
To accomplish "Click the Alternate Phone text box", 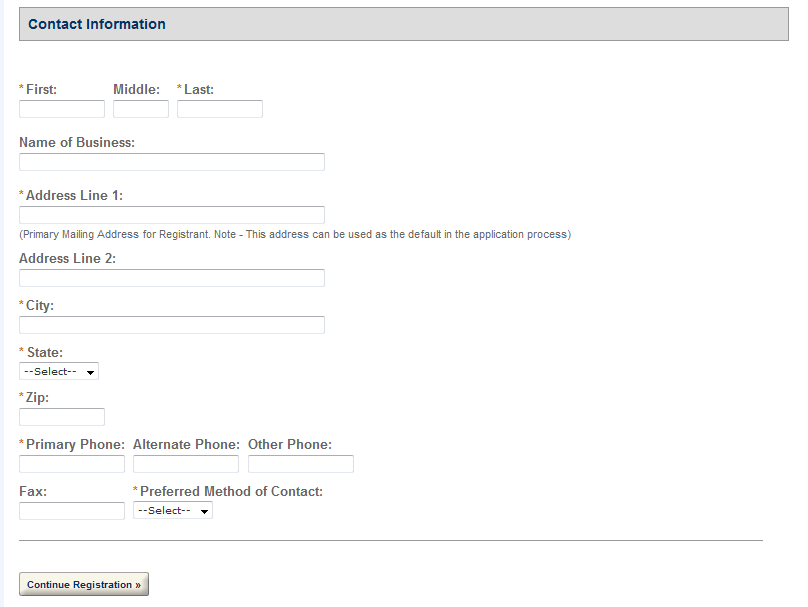I will (185, 464).
